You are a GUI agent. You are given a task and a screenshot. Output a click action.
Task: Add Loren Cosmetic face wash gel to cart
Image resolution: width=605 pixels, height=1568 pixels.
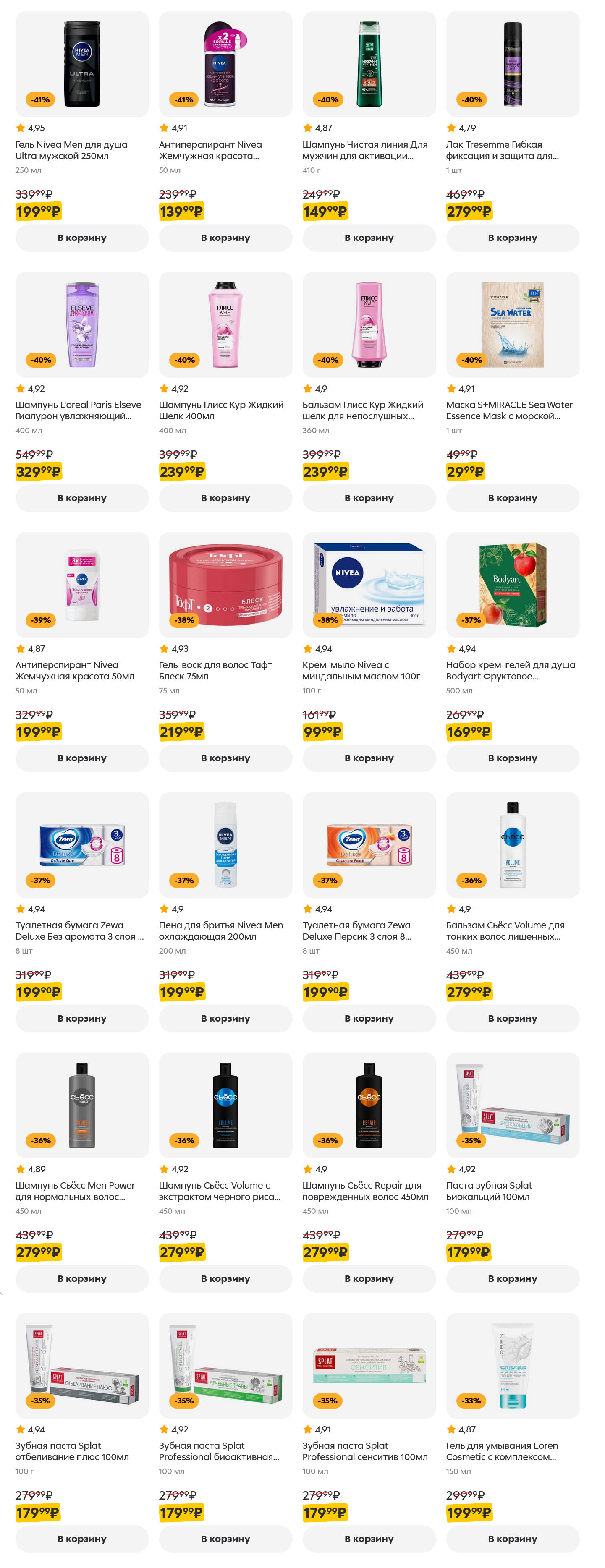513,1538
